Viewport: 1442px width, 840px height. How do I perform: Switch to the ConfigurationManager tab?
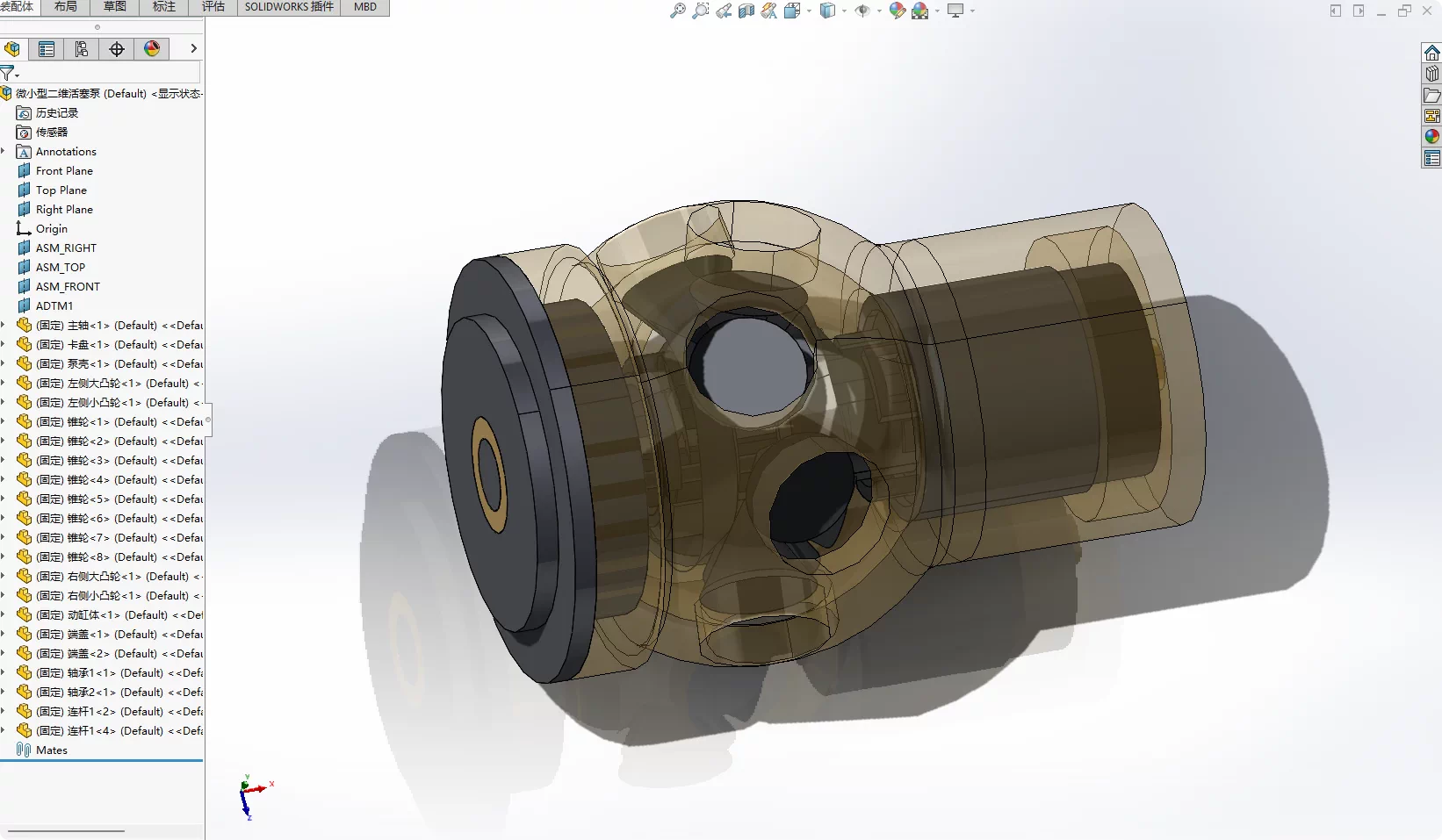click(x=82, y=49)
